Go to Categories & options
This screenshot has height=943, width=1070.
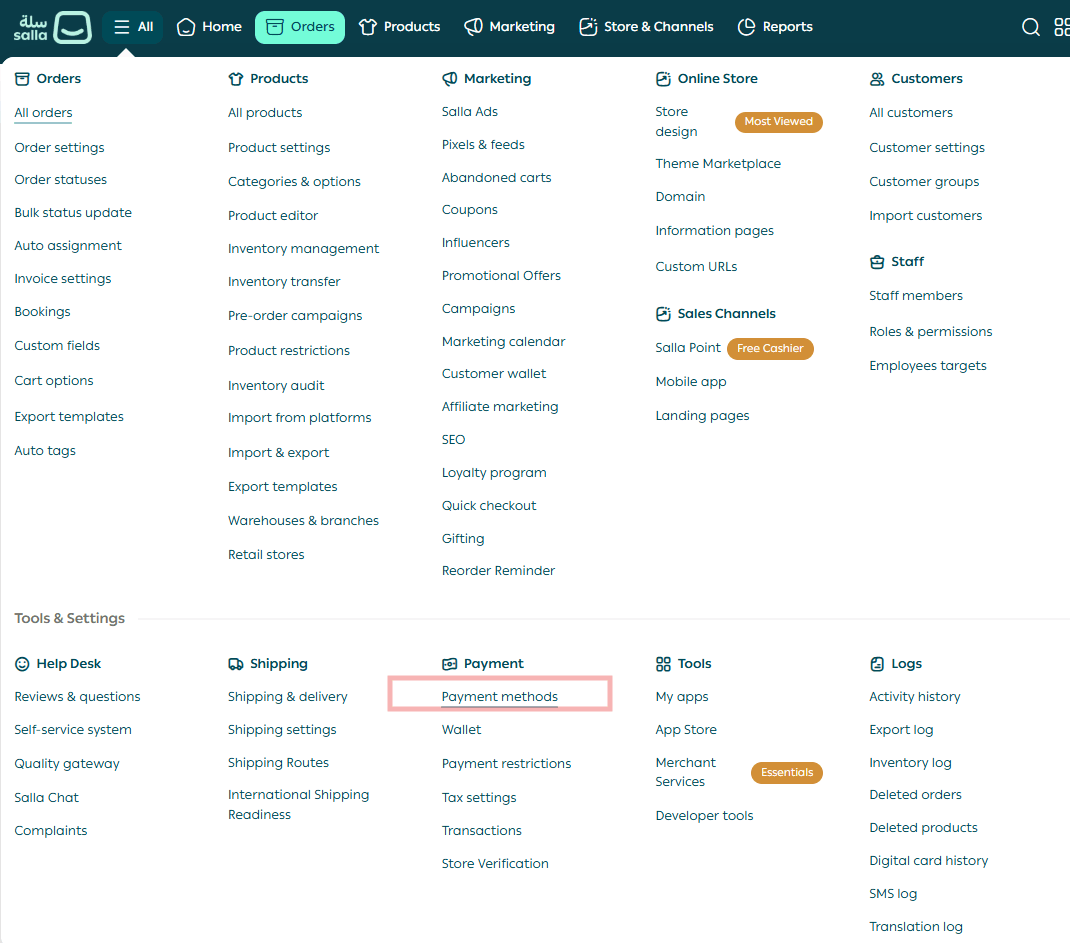(x=294, y=182)
